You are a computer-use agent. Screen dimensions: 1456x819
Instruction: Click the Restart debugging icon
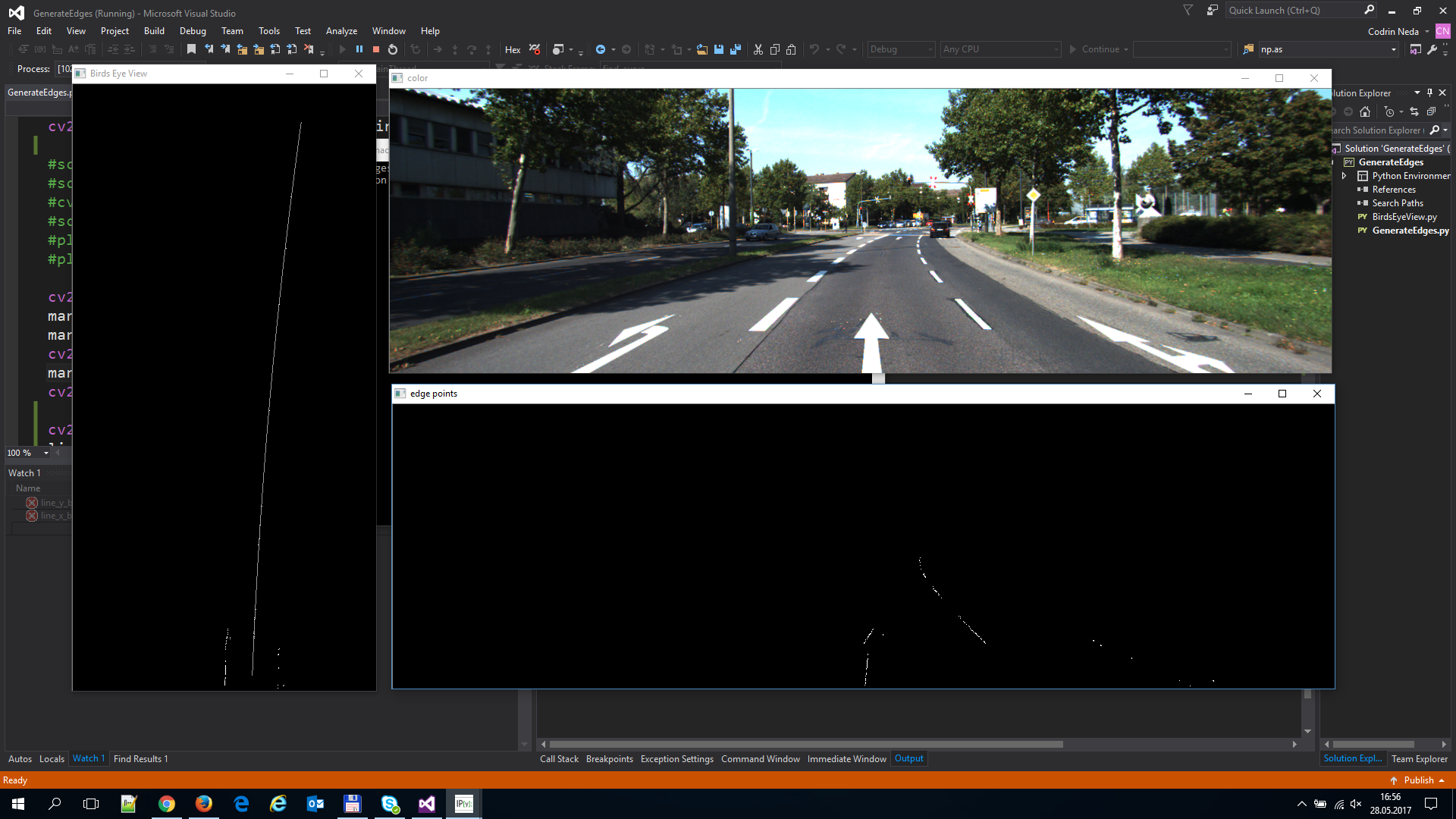pyautogui.click(x=393, y=49)
